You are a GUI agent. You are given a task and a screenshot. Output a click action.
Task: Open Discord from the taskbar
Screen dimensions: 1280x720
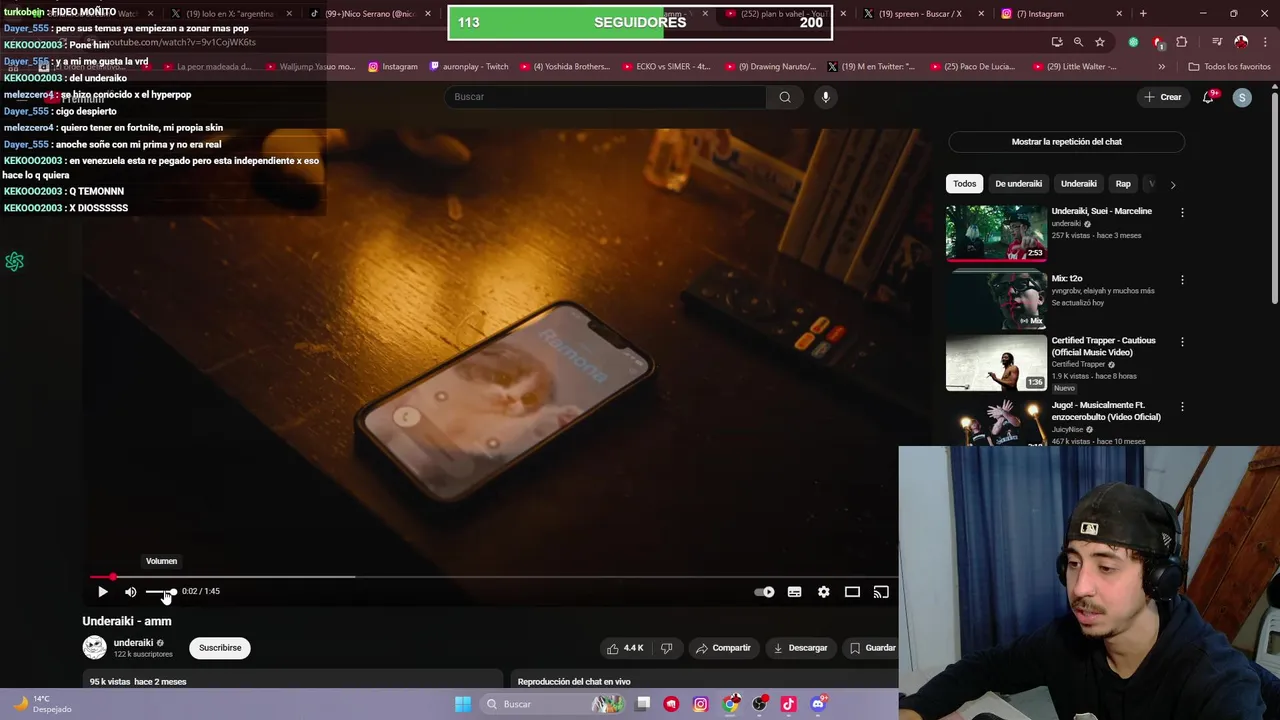[x=818, y=704]
